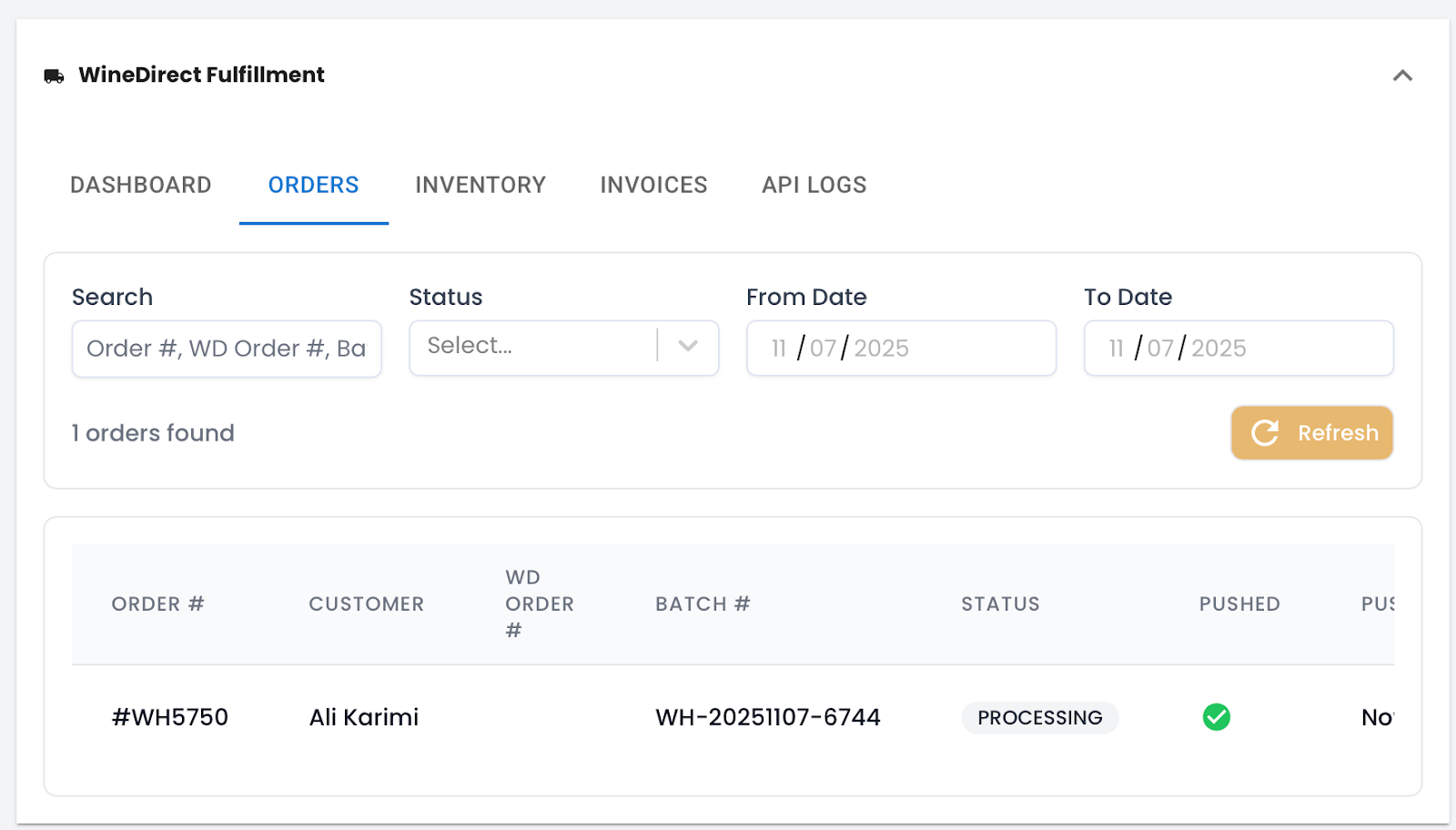
Task: Open the Inventory tab
Action: [480, 185]
